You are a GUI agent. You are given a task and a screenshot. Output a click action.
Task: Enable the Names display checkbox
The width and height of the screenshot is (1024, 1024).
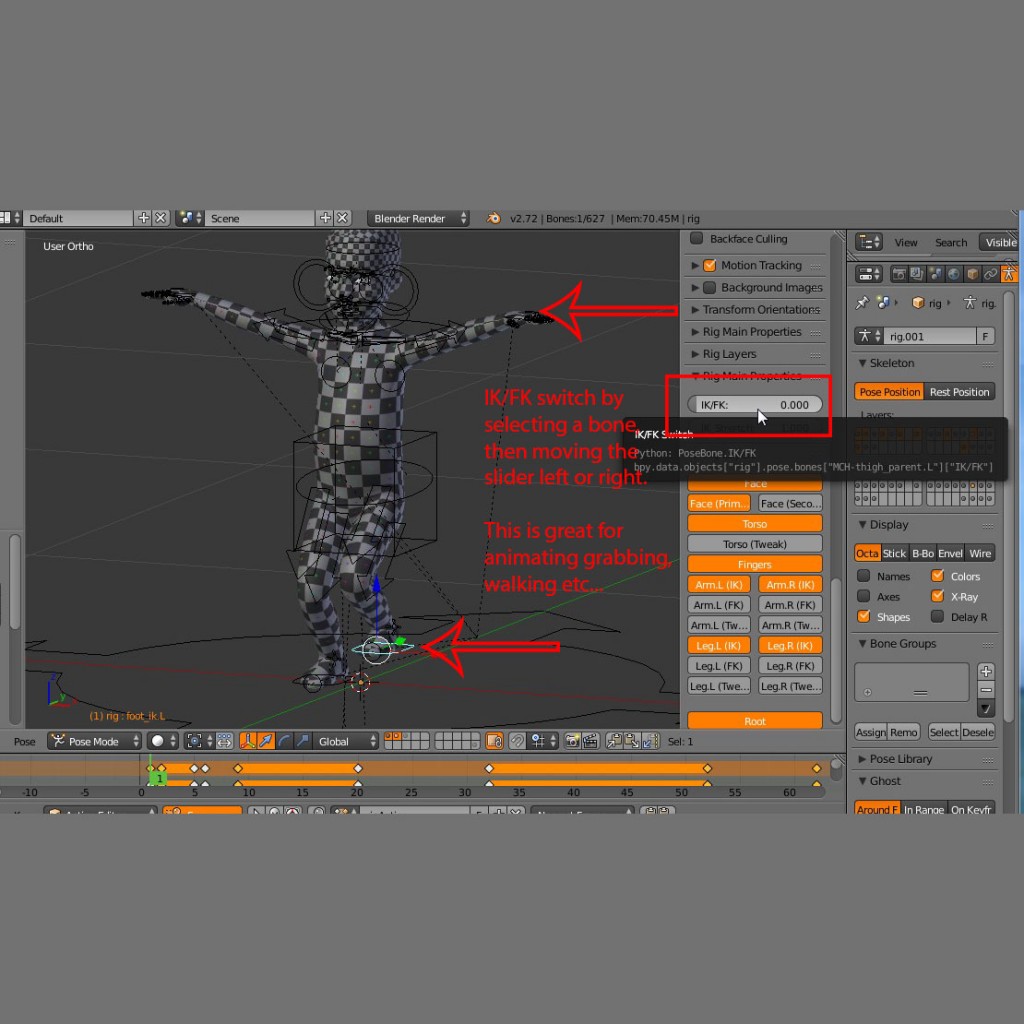click(x=864, y=576)
